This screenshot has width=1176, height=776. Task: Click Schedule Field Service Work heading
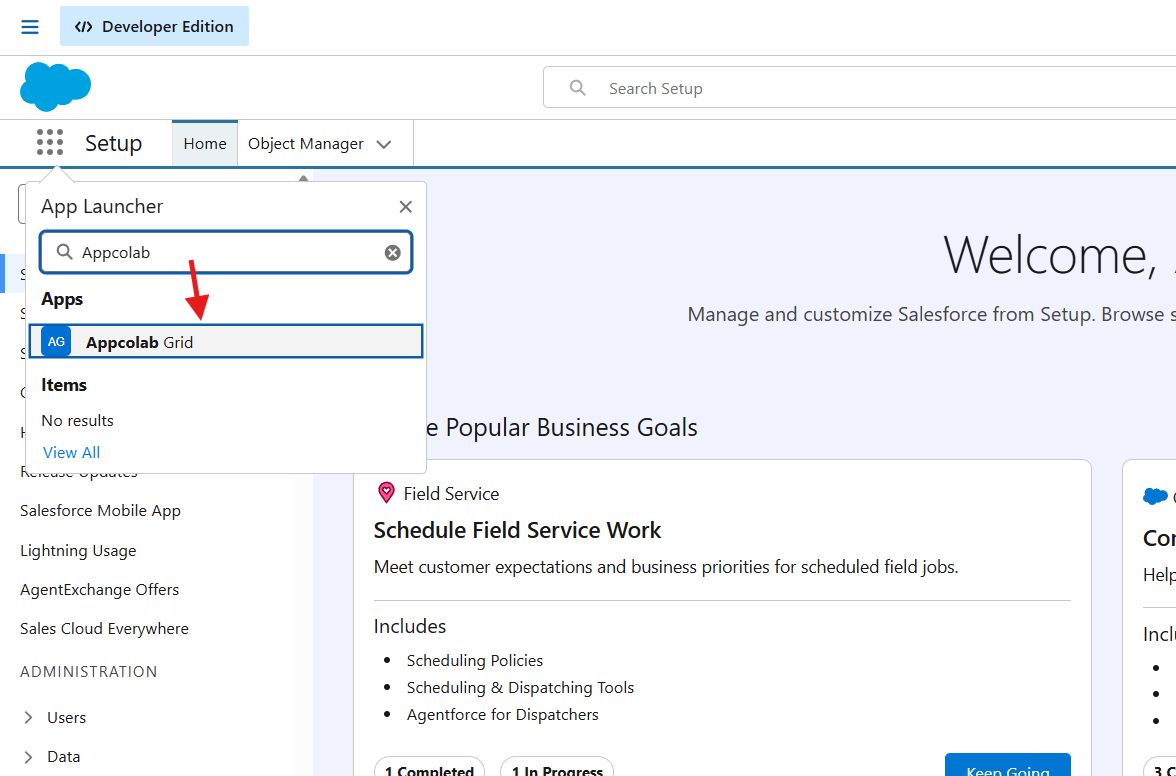(x=518, y=530)
